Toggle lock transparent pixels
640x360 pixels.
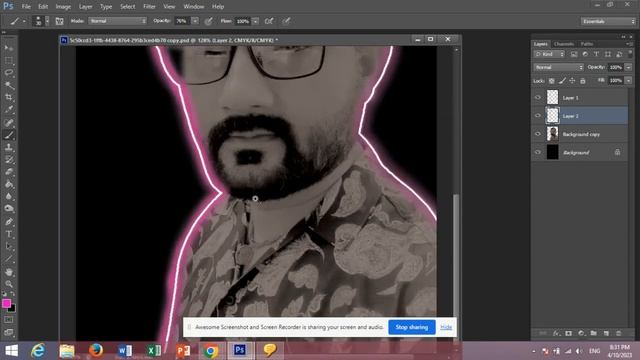pyautogui.click(x=551, y=81)
